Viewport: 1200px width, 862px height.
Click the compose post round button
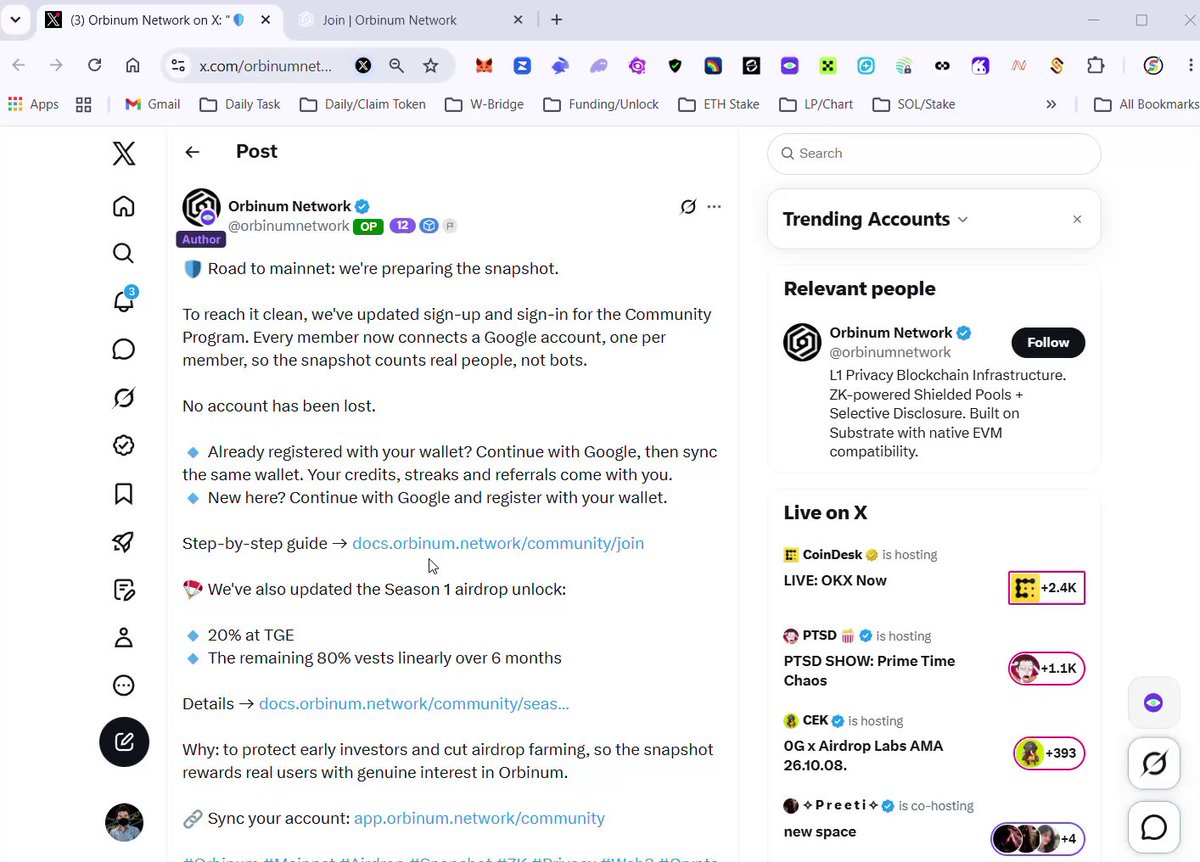tap(124, 742)
